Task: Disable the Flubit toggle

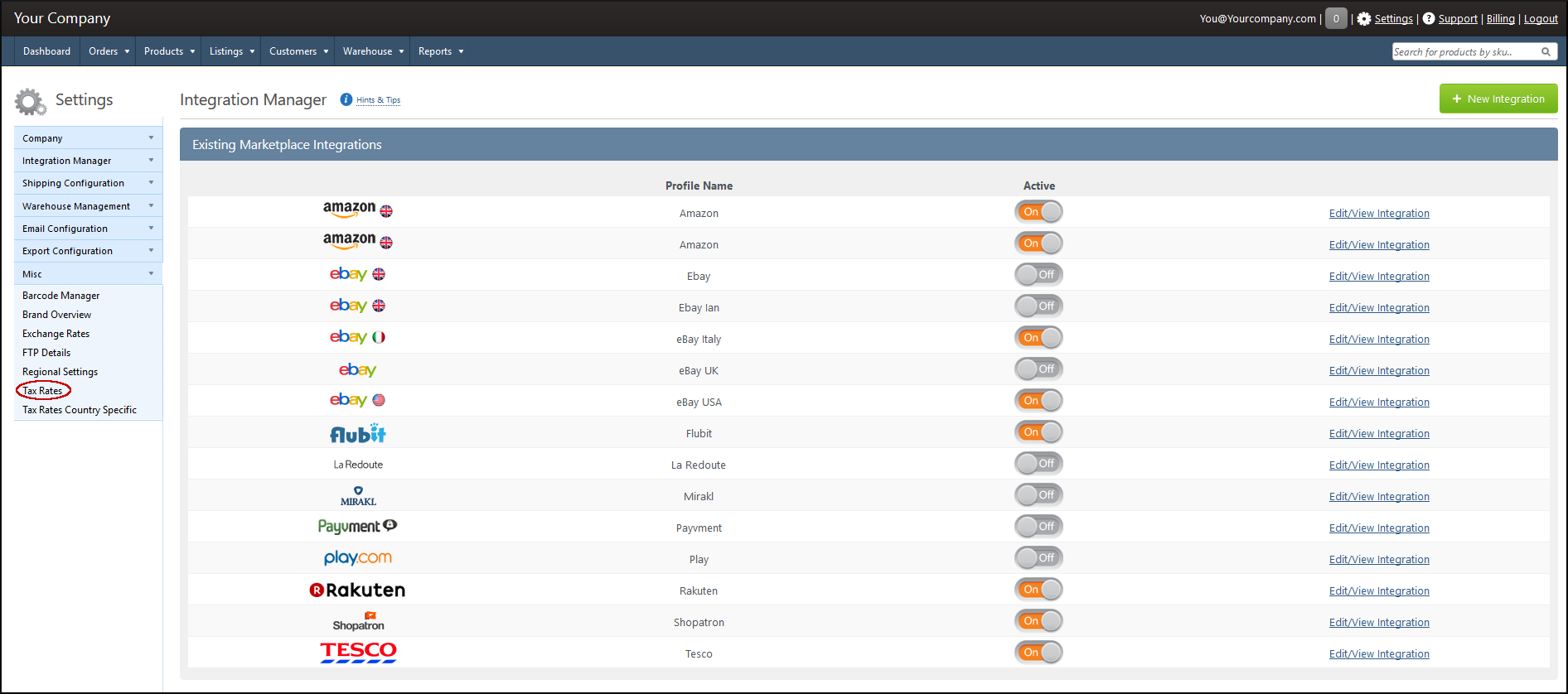Action: pos(1038,432)
